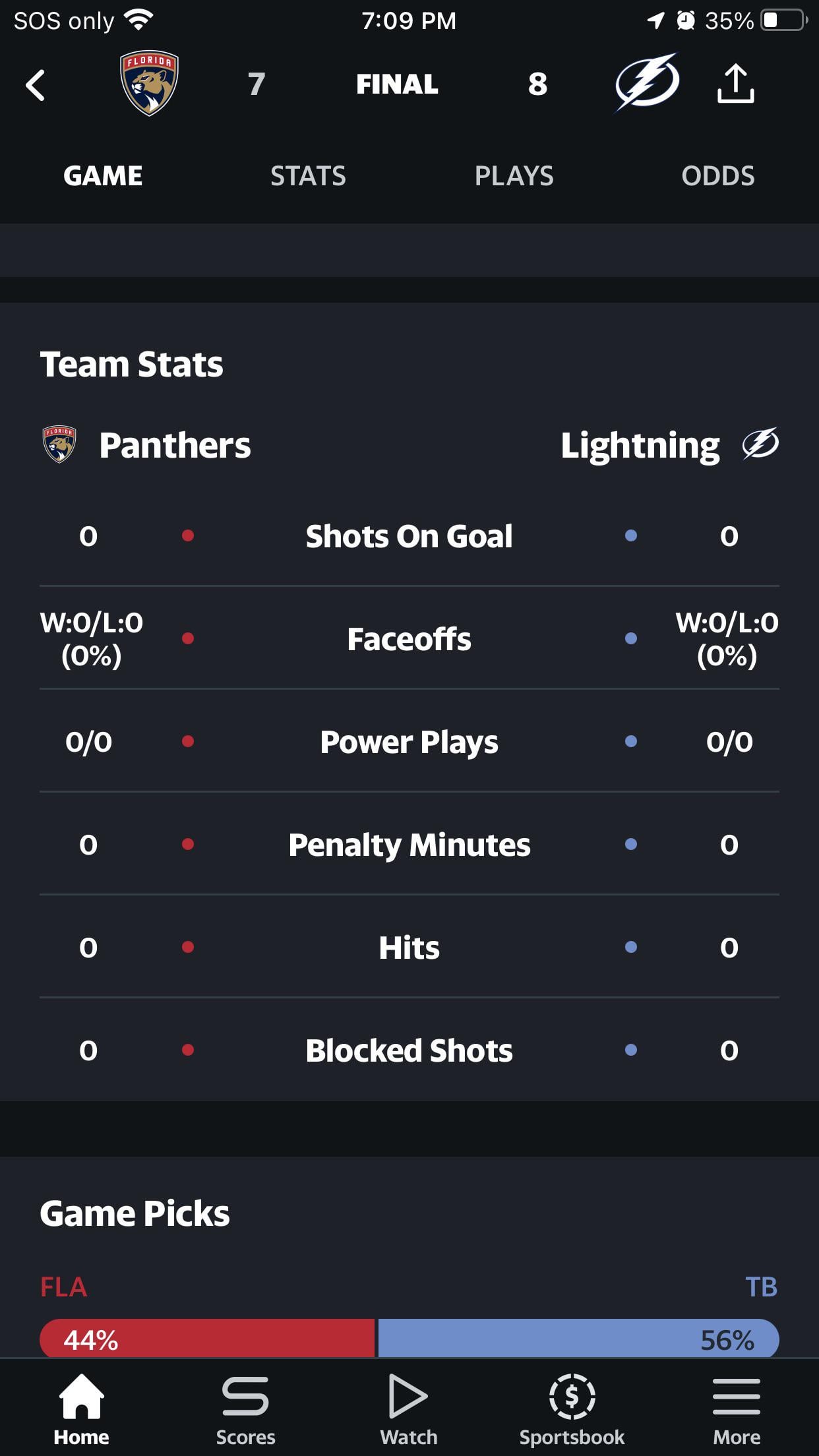Switch to the STATS tab
This screenshot has width=819, height=1456.
[x=308, y=176]
